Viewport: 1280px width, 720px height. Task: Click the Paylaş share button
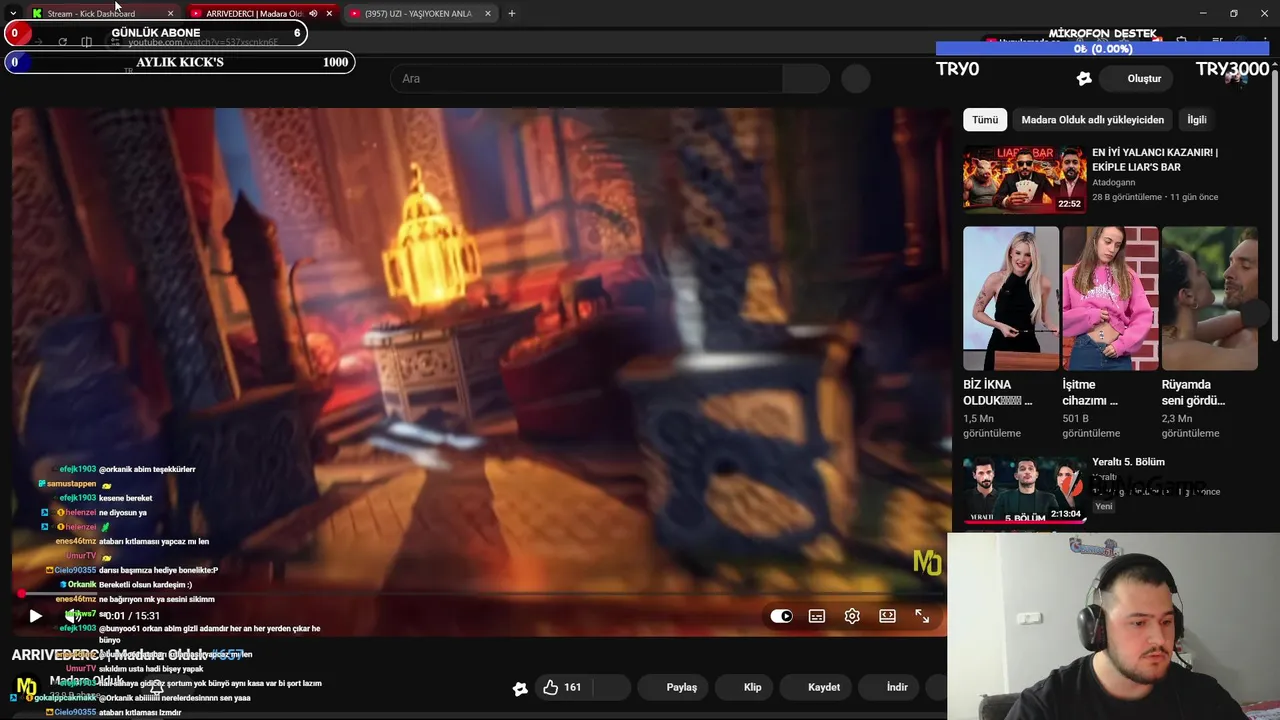(681, 687)
